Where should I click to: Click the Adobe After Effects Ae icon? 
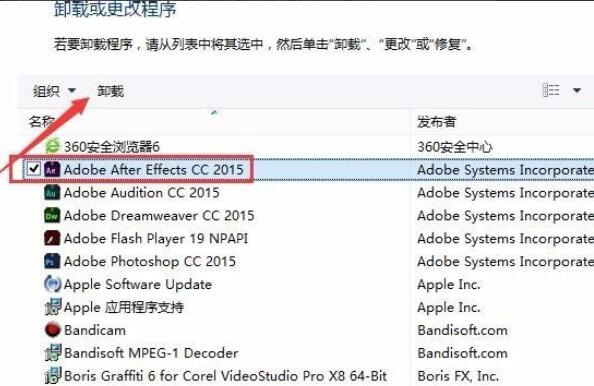coord(52,170)
